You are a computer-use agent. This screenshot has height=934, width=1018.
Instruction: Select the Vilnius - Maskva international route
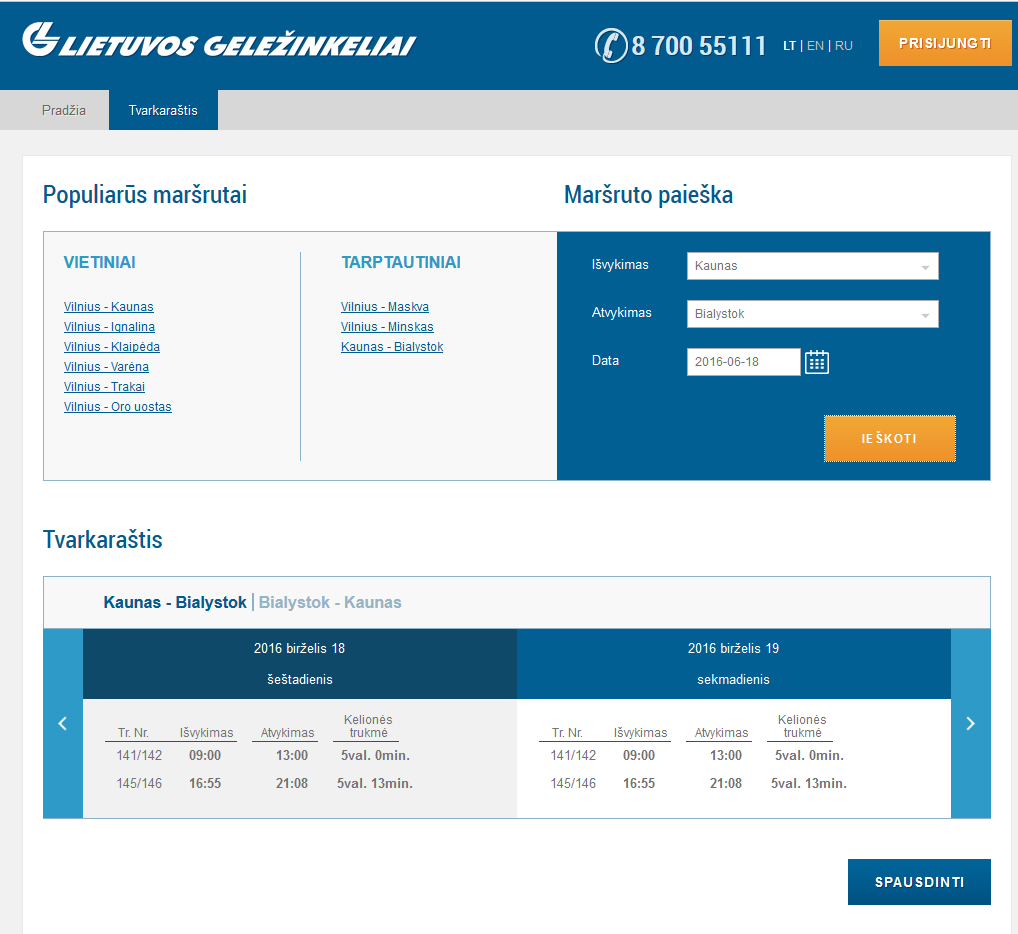click(x=385, y=307)
